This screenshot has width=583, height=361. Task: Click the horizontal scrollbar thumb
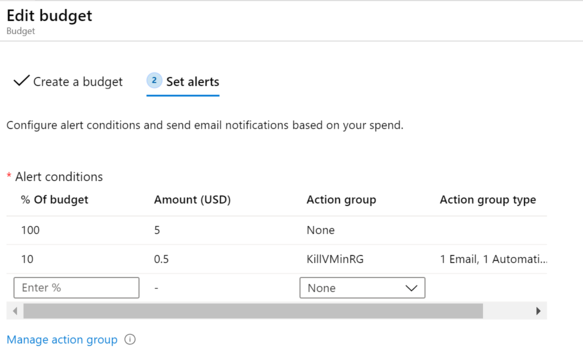(253, 311)
